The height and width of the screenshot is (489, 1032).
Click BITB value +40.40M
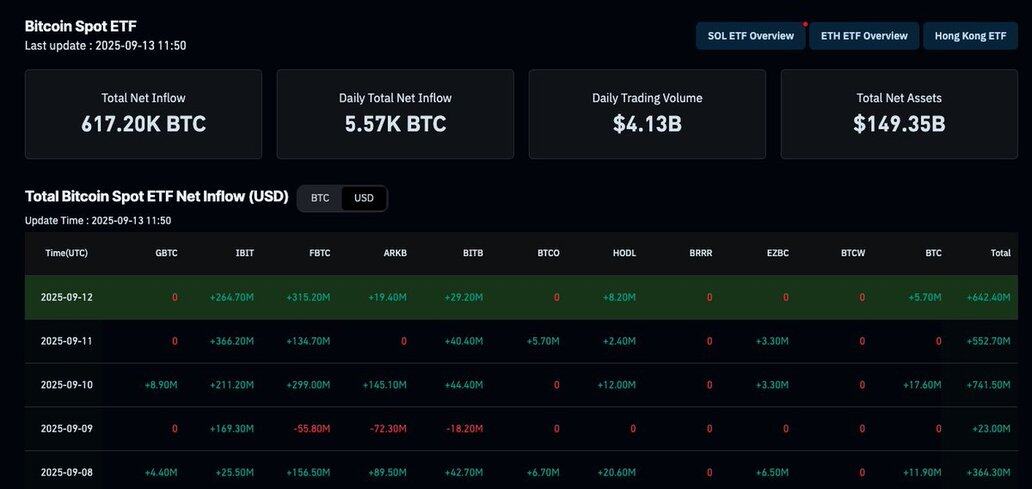(463, 341)
